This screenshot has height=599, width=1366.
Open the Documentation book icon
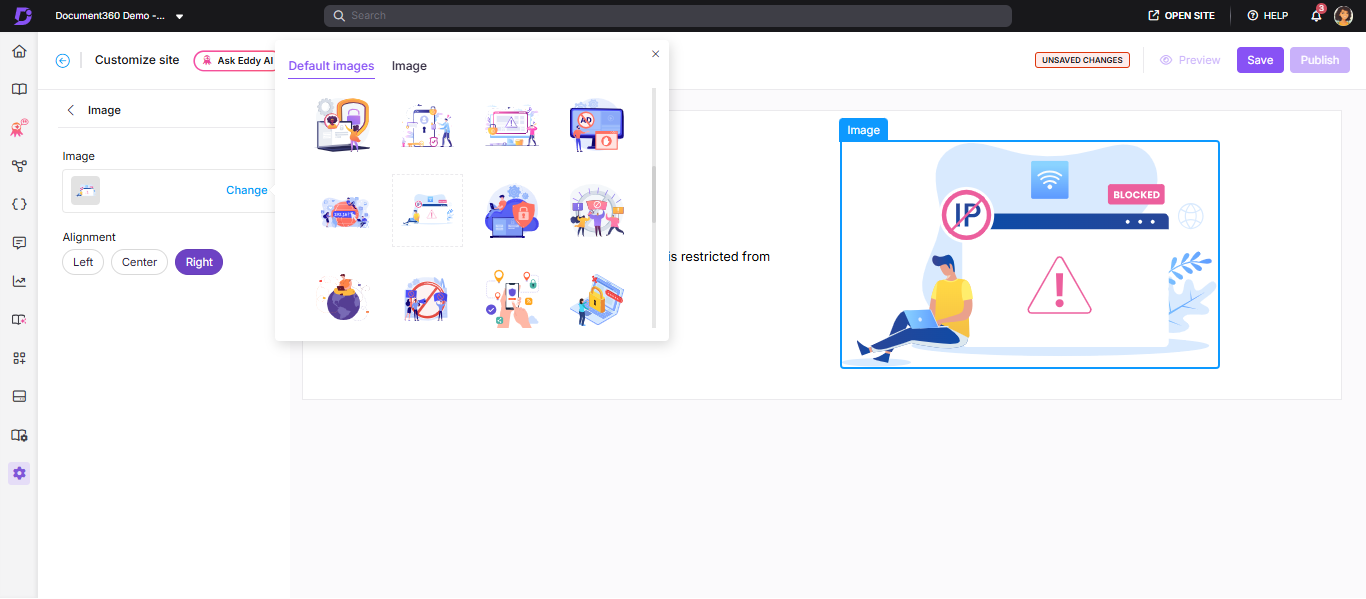(19, 89)
